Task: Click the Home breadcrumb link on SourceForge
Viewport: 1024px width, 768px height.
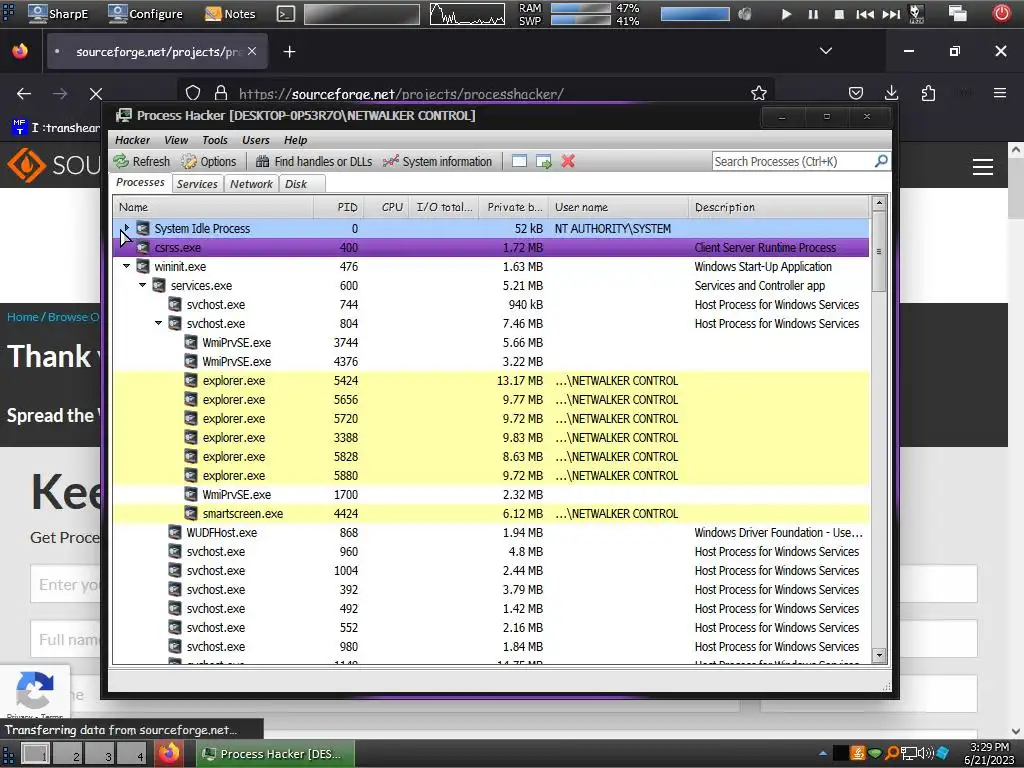Action: [x=23, y=317]
